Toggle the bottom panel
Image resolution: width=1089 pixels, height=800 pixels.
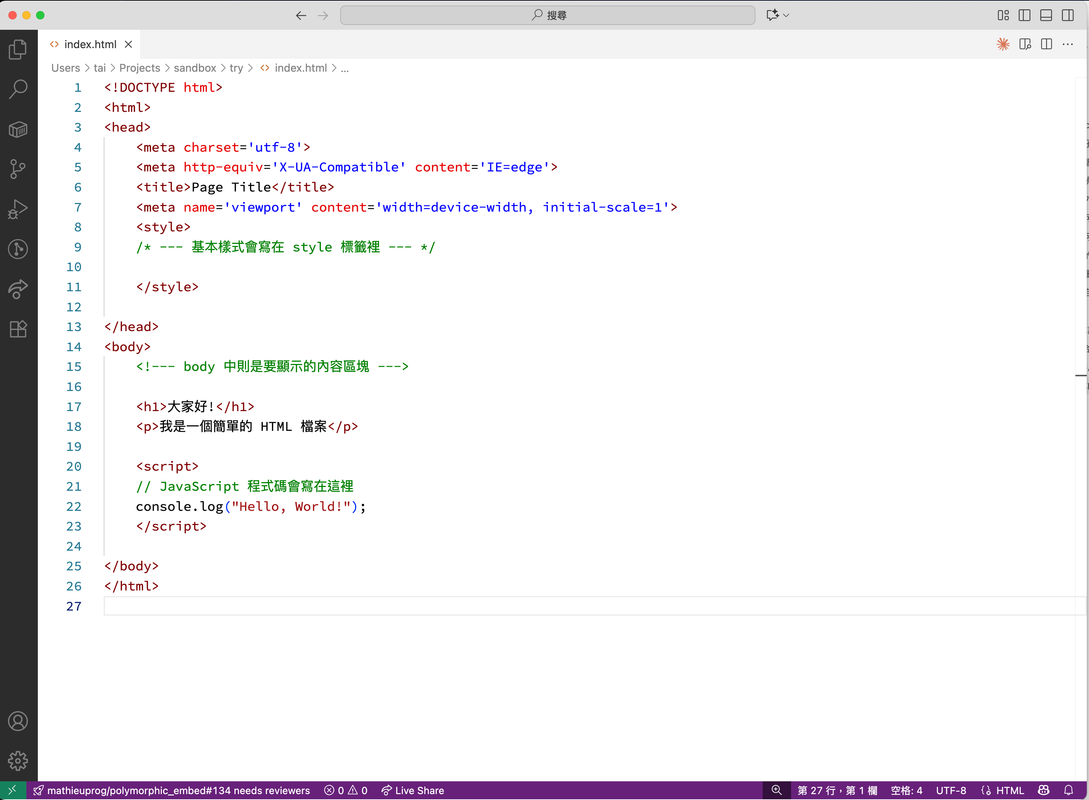pos(1046,15)
